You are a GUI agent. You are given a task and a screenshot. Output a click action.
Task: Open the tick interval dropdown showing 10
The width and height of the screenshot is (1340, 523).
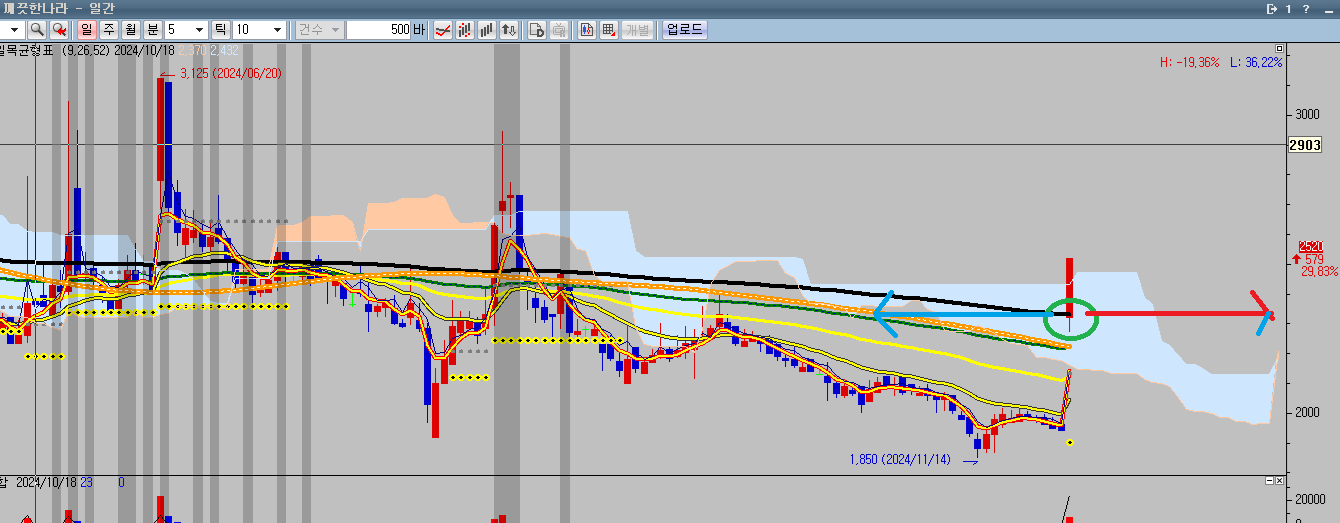tap(277, 30)
